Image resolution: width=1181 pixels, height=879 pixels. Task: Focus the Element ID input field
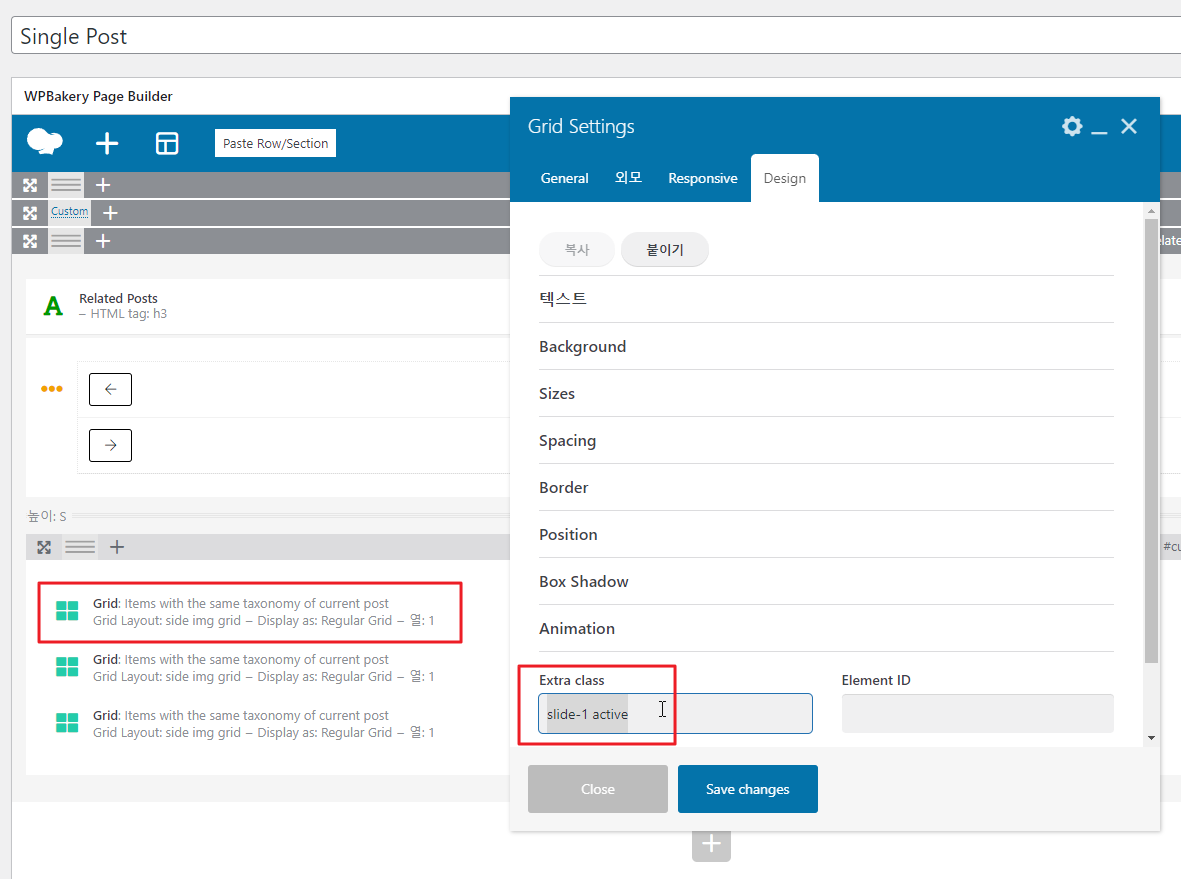coord(978,713)
